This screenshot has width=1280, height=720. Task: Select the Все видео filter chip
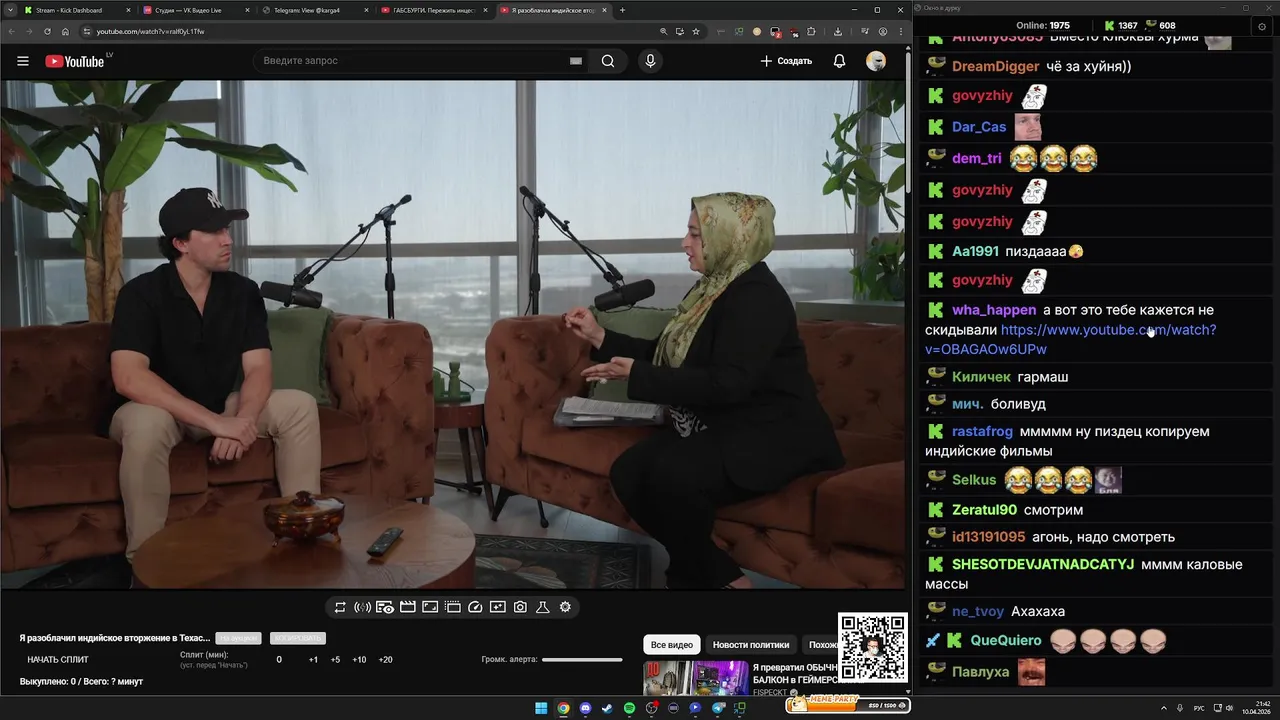click(672, 645)
